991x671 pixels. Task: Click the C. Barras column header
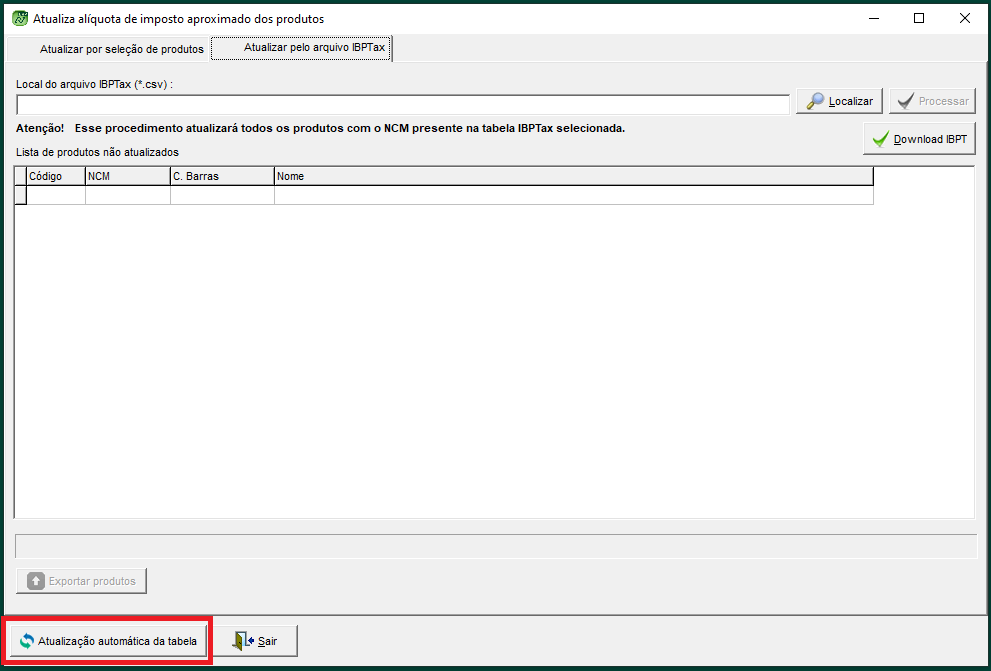coord(221,176)
